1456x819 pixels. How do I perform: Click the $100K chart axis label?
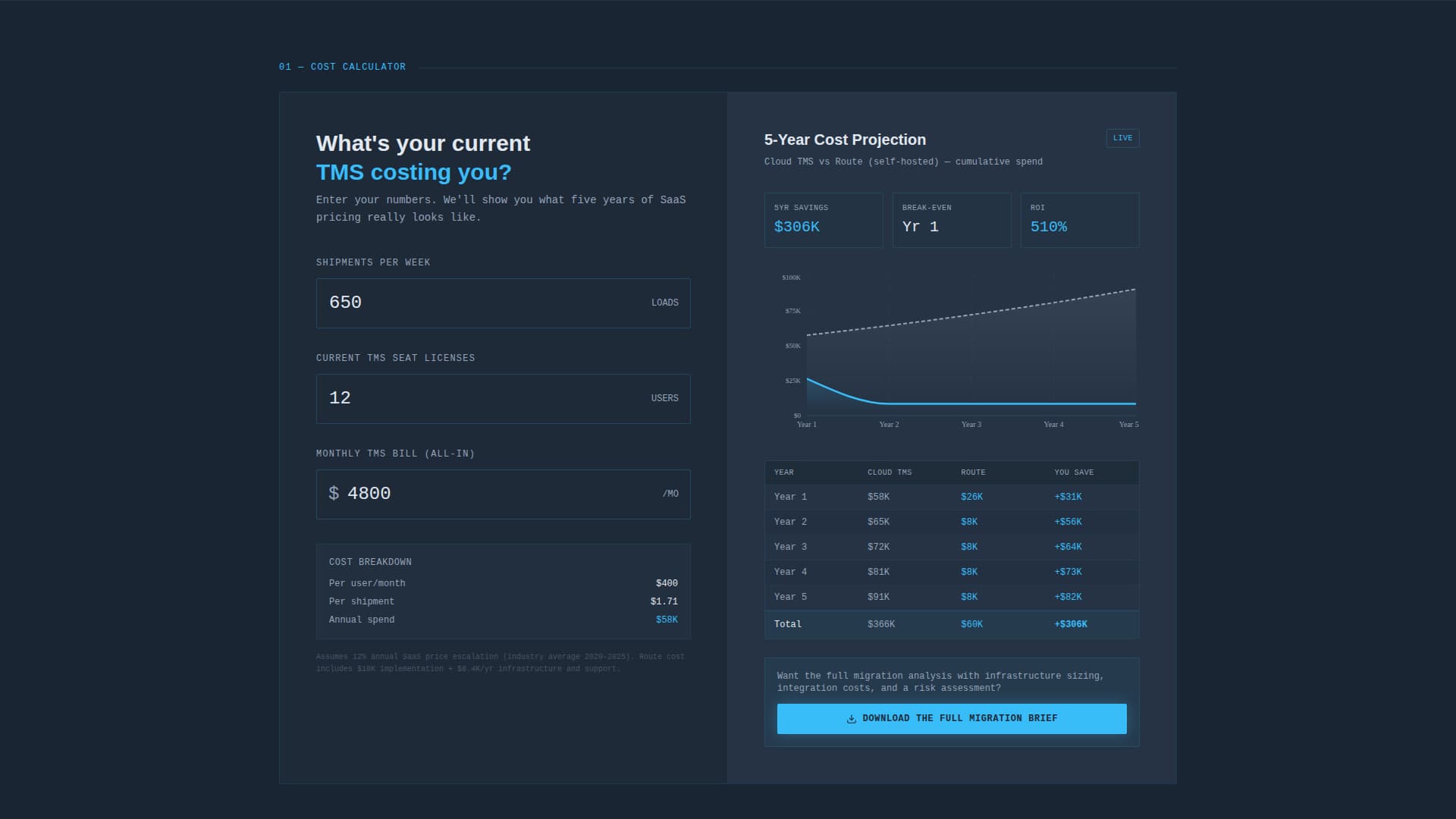pos(791,278)
